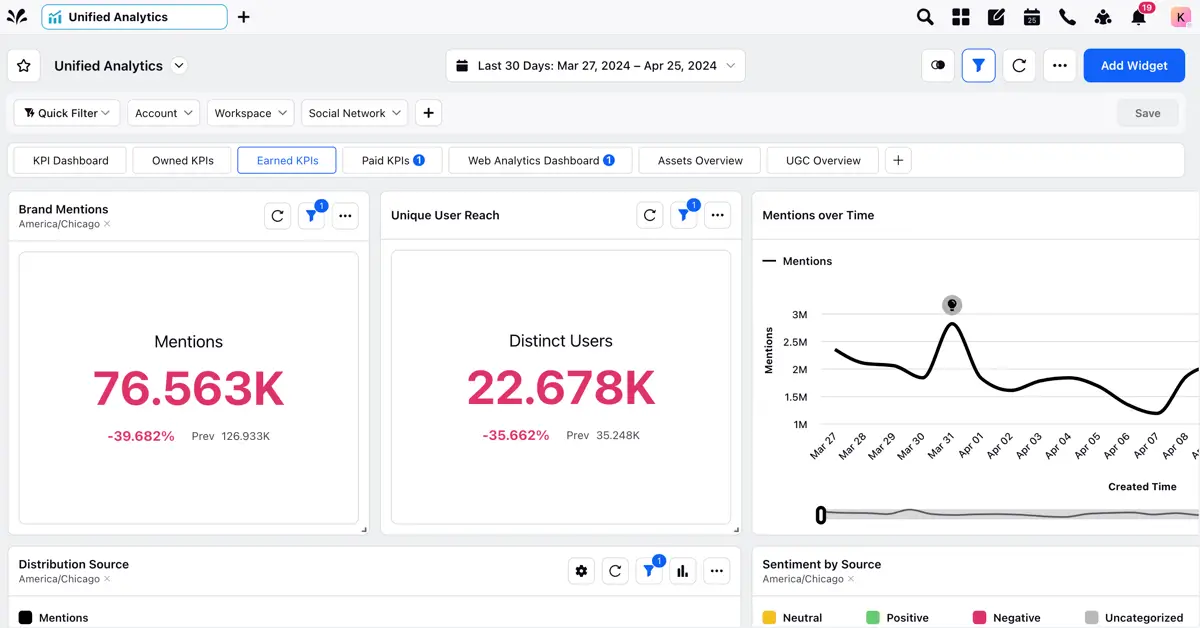Open the apps grid menu
This screenshot has height=628, width=1200.
tap(960, 16)
